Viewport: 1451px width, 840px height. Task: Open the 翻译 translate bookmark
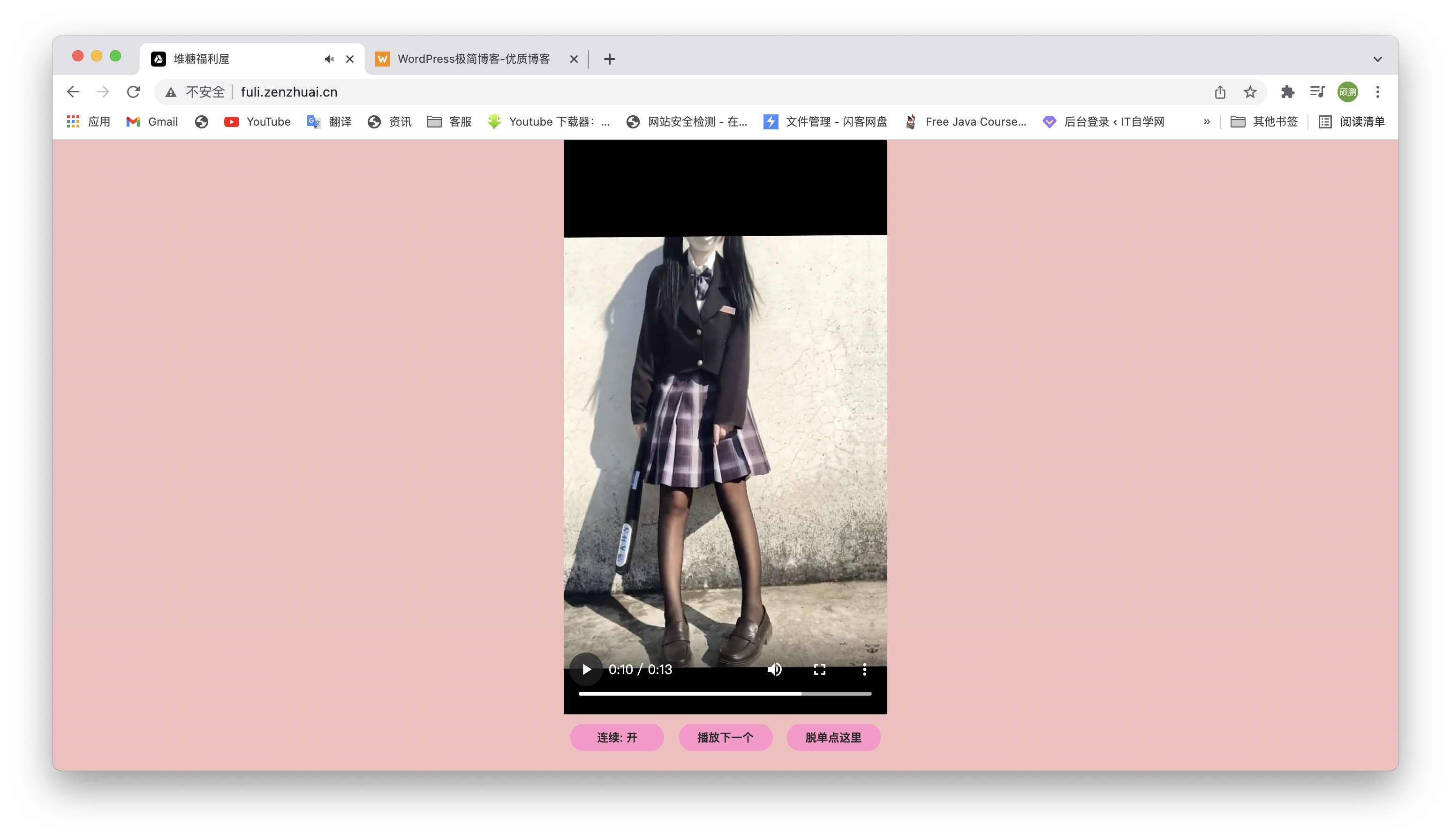[x=329, y=122]
